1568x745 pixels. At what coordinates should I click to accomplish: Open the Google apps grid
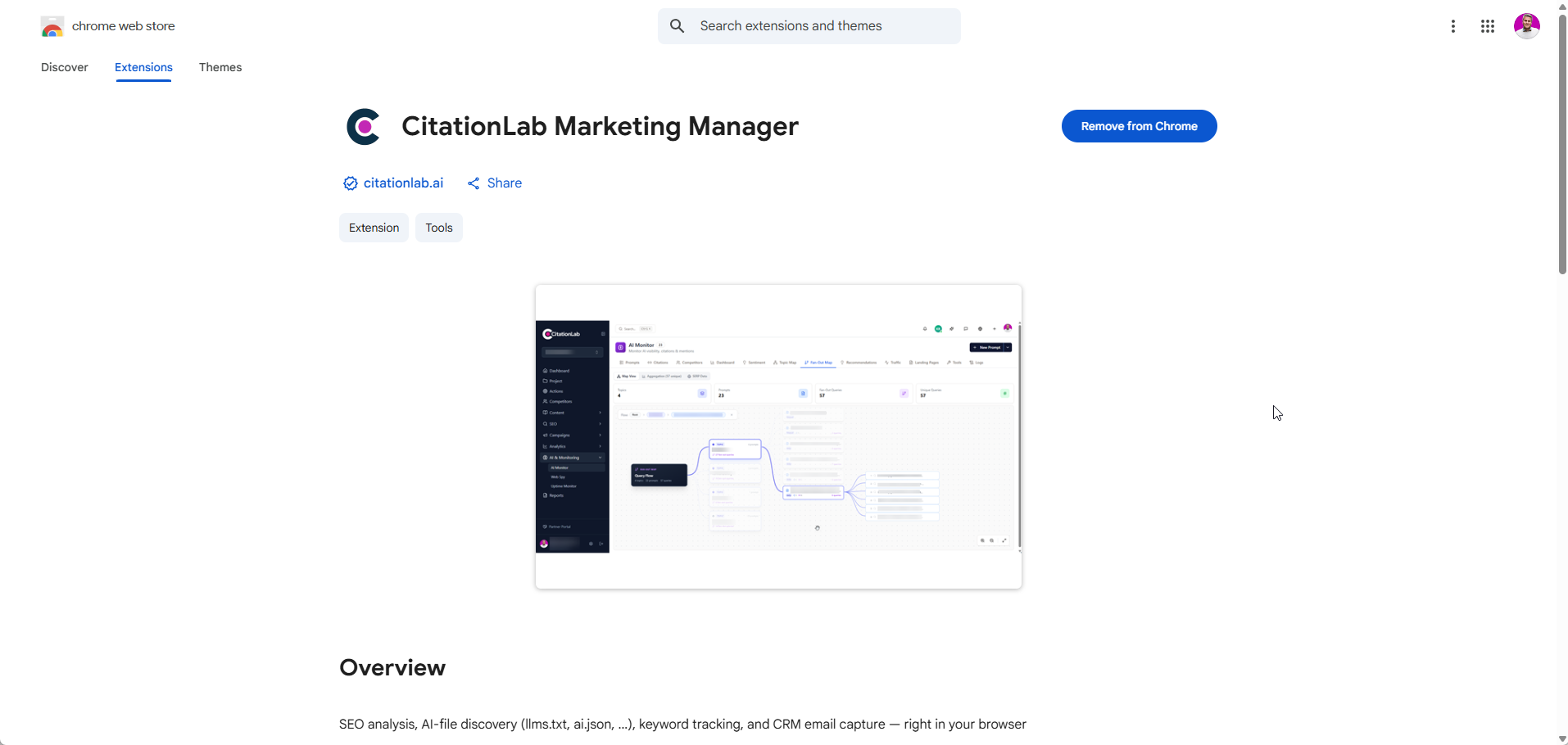[1488, 26]
